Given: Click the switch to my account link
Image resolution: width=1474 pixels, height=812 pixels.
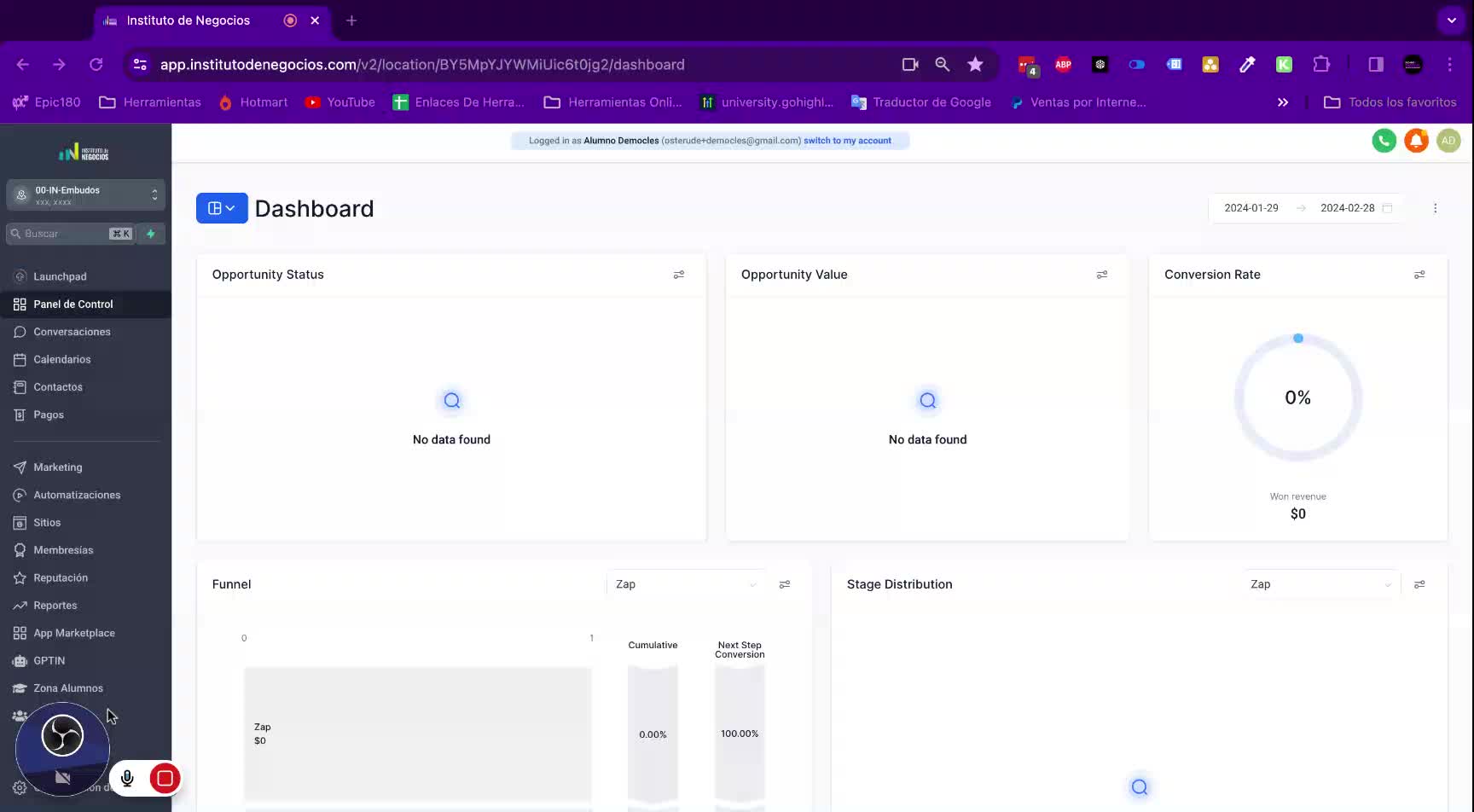Looking at the screenshot, I should [x=847, y=141].
